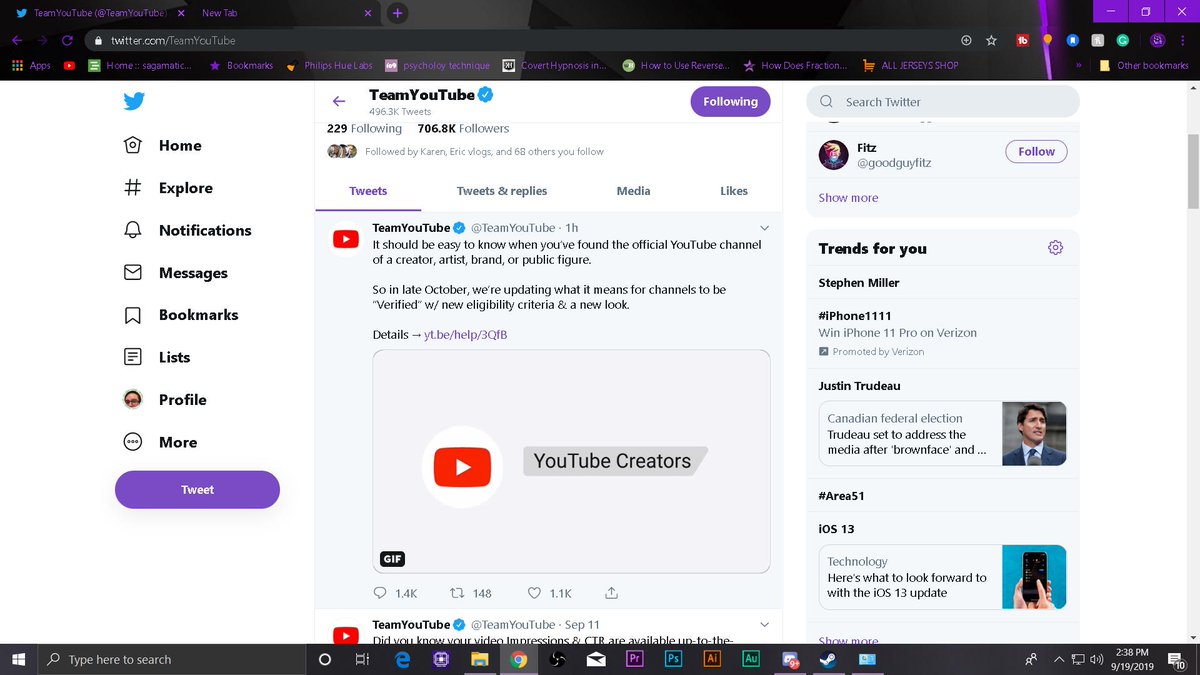Screen dimensions: 1200x675
Task: Click the volume speaker tray icon
Action: [x=1096, y=659]
